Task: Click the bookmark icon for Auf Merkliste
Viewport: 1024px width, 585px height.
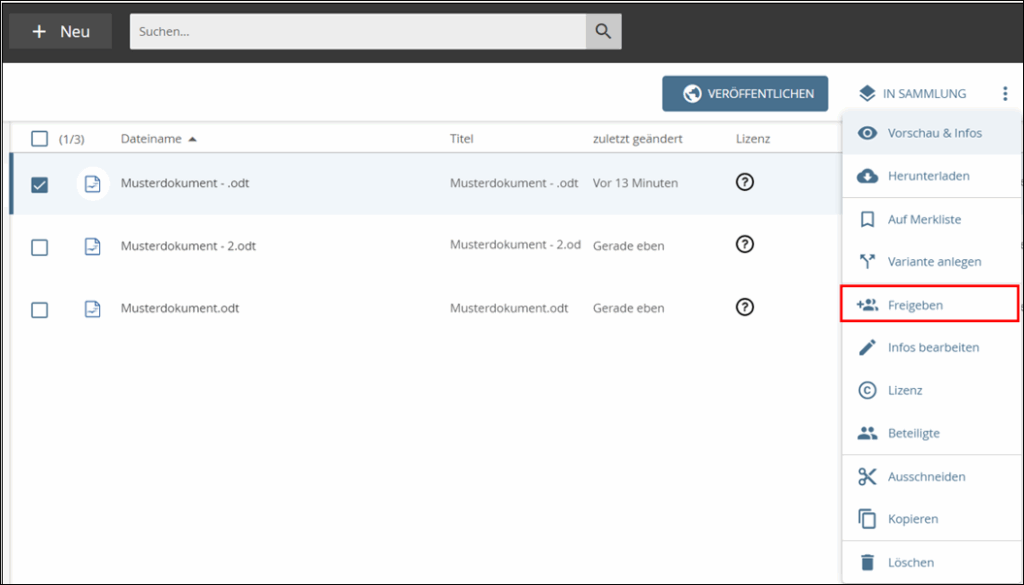Action: point(867,219)
